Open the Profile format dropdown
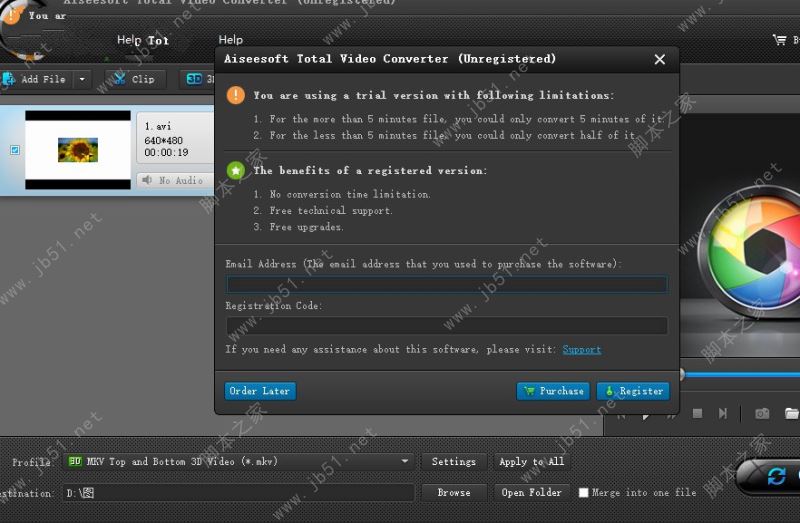Image resolution: width=800 pixels, height=523 pixels. tap(239, 461)
